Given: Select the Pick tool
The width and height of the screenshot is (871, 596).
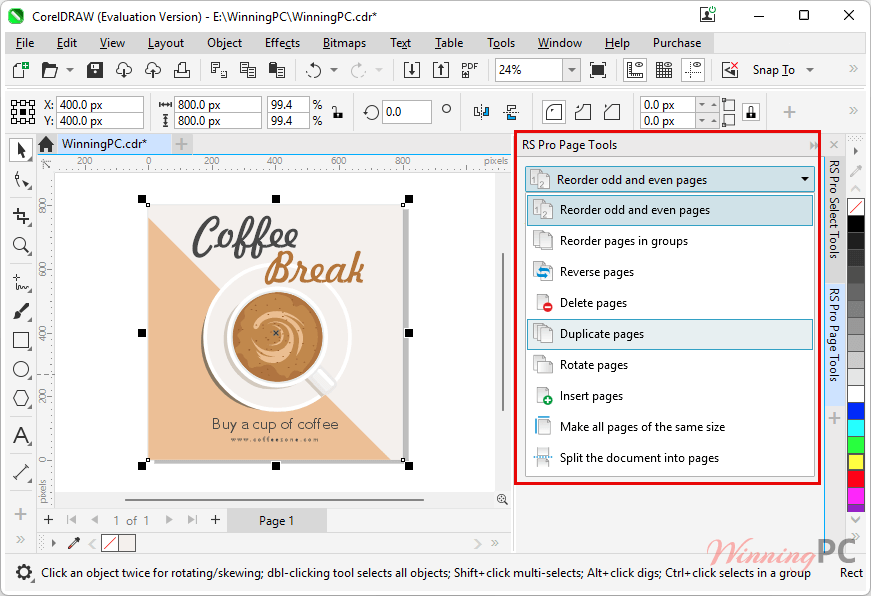Looking at the screenshot, I should pos(21,151).
